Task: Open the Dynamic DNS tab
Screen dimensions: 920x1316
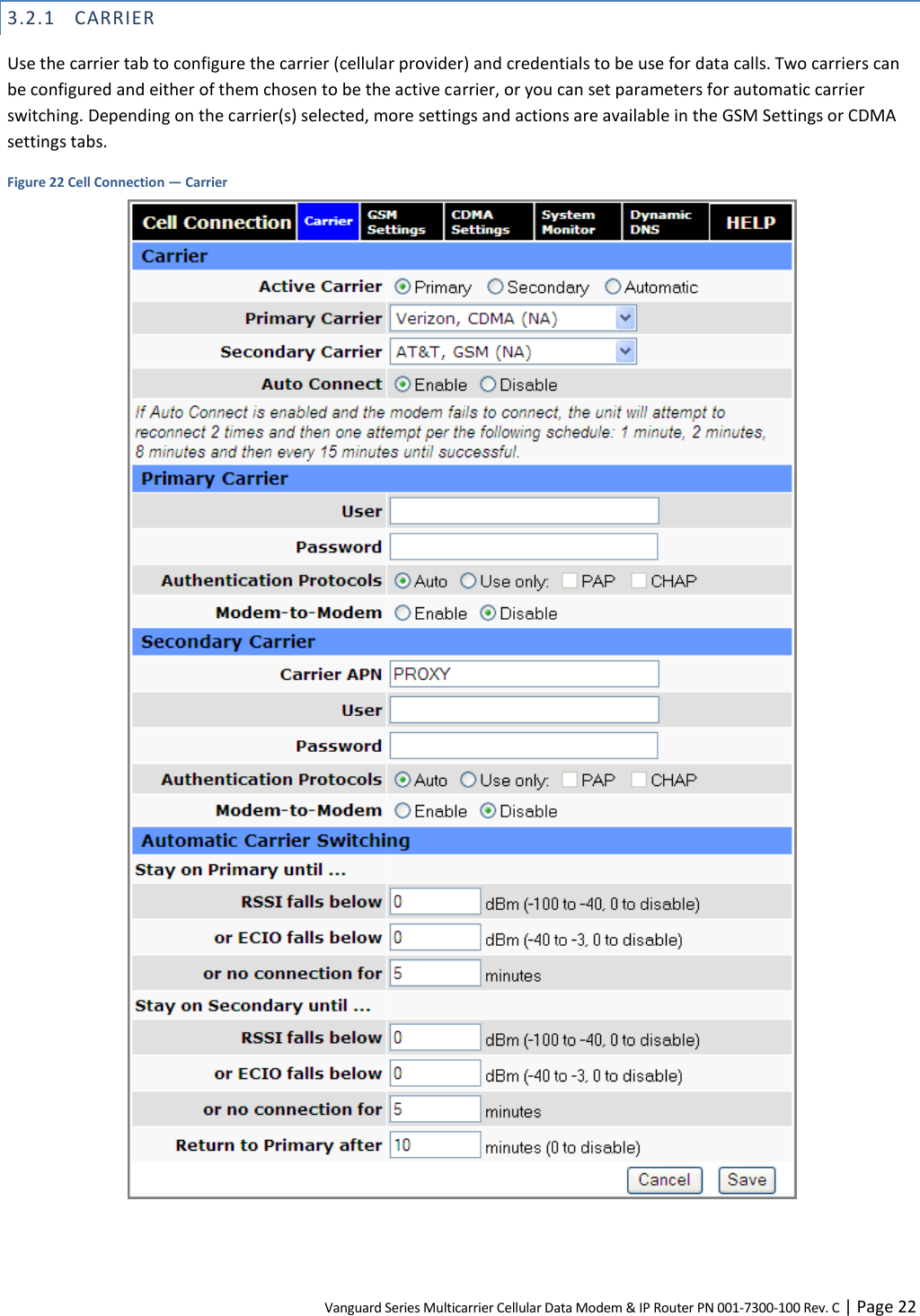Action: (x=665, y=222)
